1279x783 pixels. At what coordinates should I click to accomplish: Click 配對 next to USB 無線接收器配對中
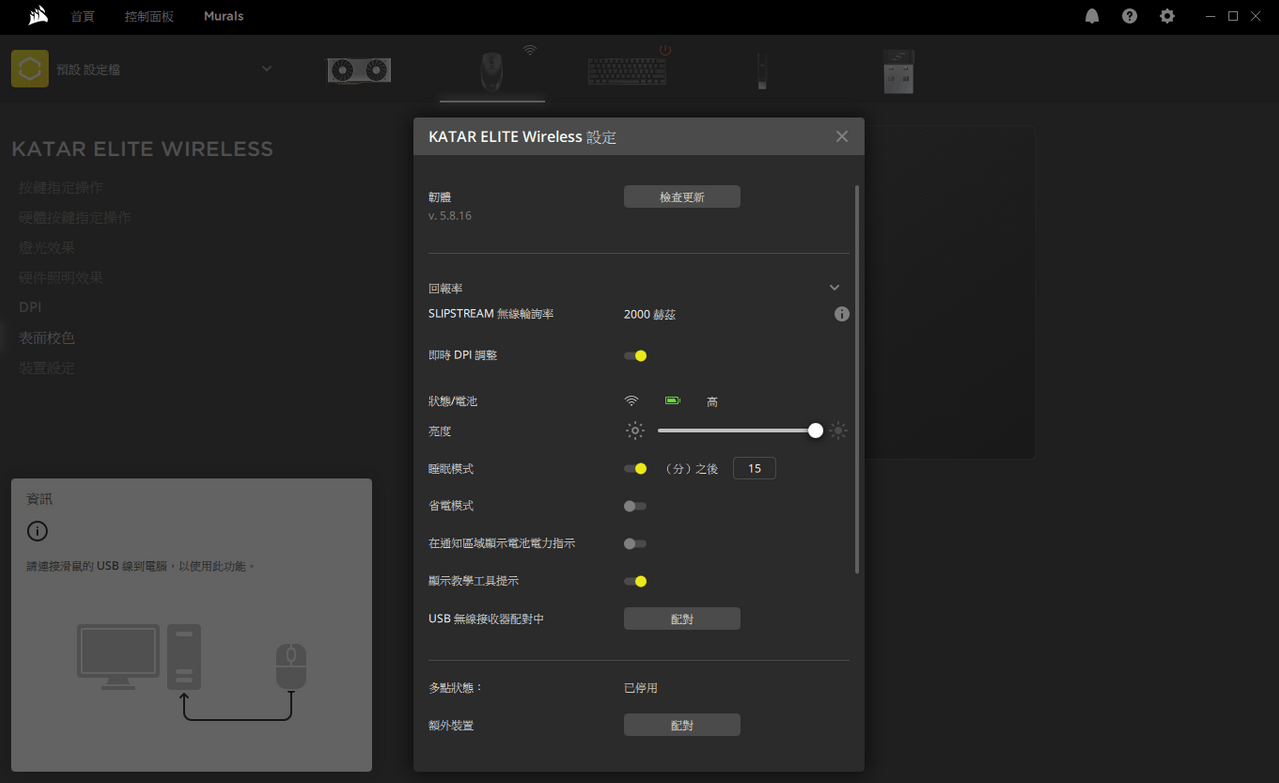[682, 618]
